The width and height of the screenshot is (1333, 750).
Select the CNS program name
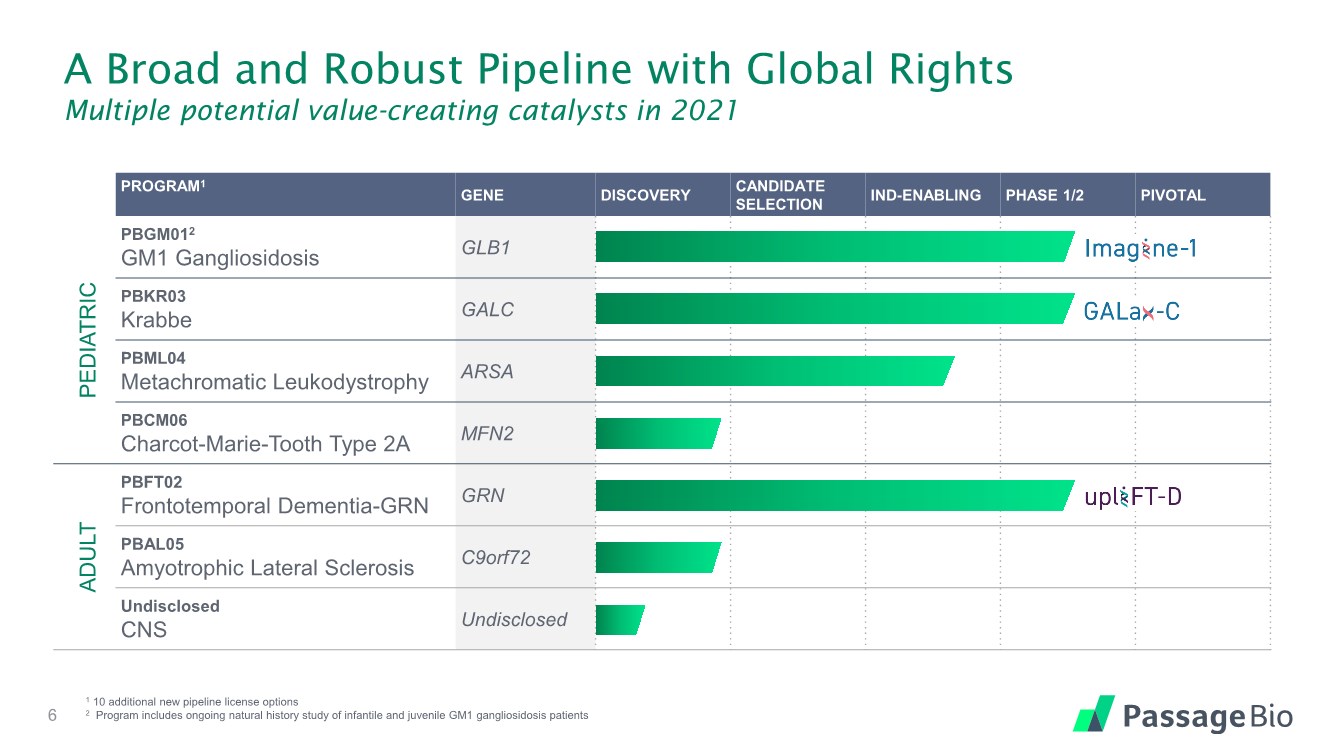click(x=144, y=630)
